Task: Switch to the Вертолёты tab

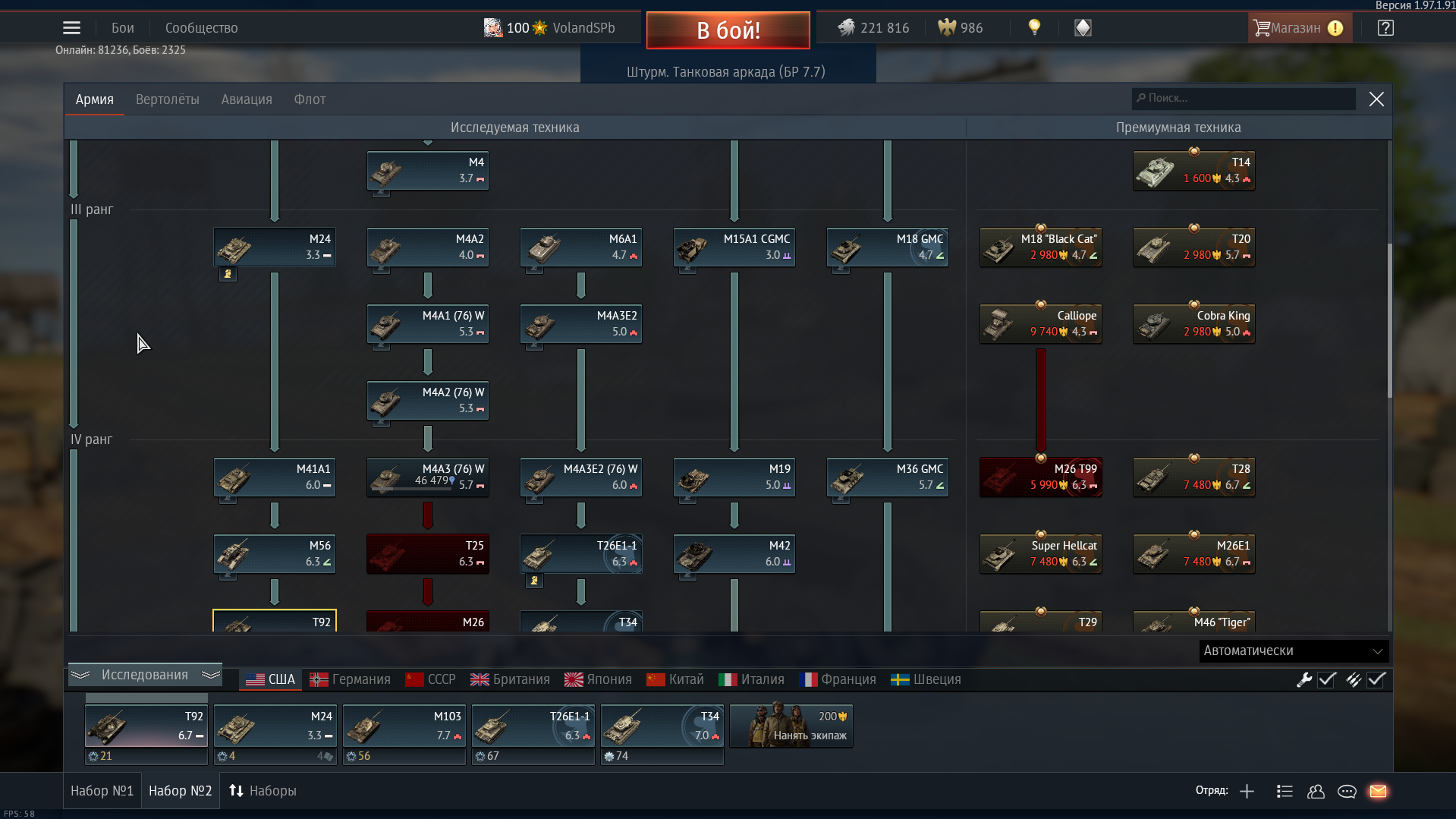Action: coord(168,99)
